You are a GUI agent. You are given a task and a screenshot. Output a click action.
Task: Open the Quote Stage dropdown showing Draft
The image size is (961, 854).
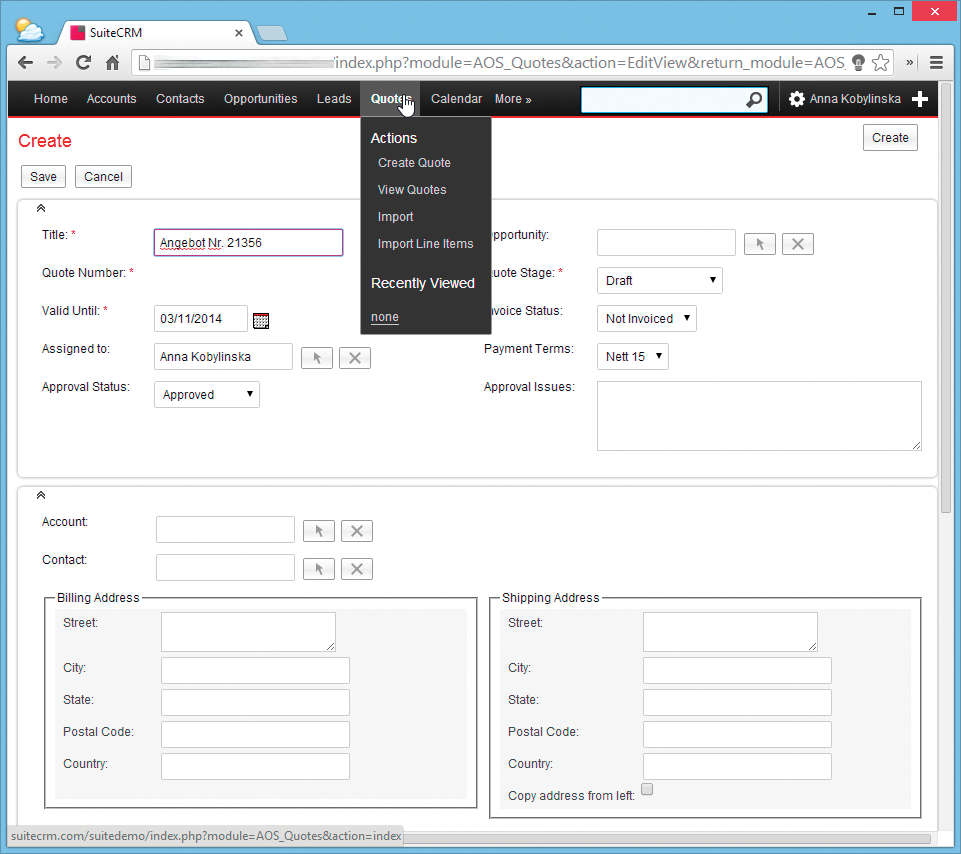659,280
